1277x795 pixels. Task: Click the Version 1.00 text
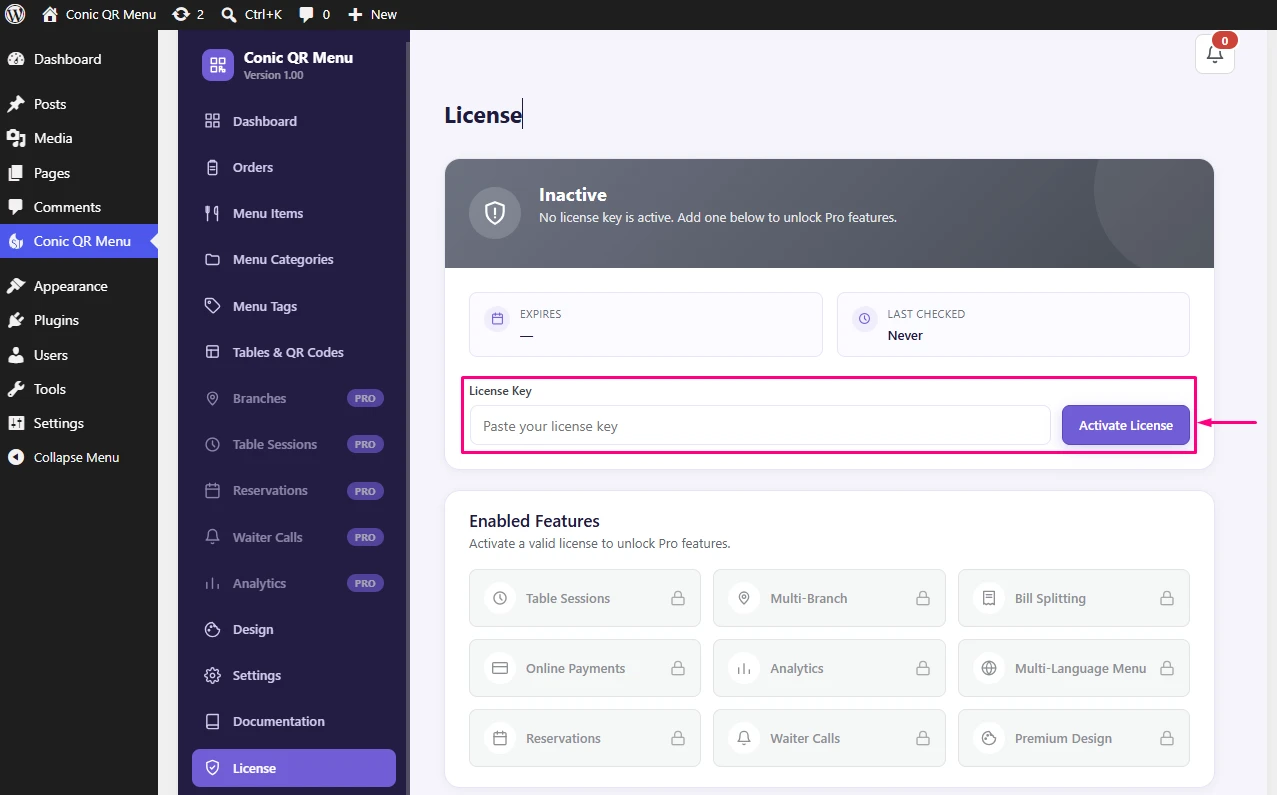click(x=274, y=76)
